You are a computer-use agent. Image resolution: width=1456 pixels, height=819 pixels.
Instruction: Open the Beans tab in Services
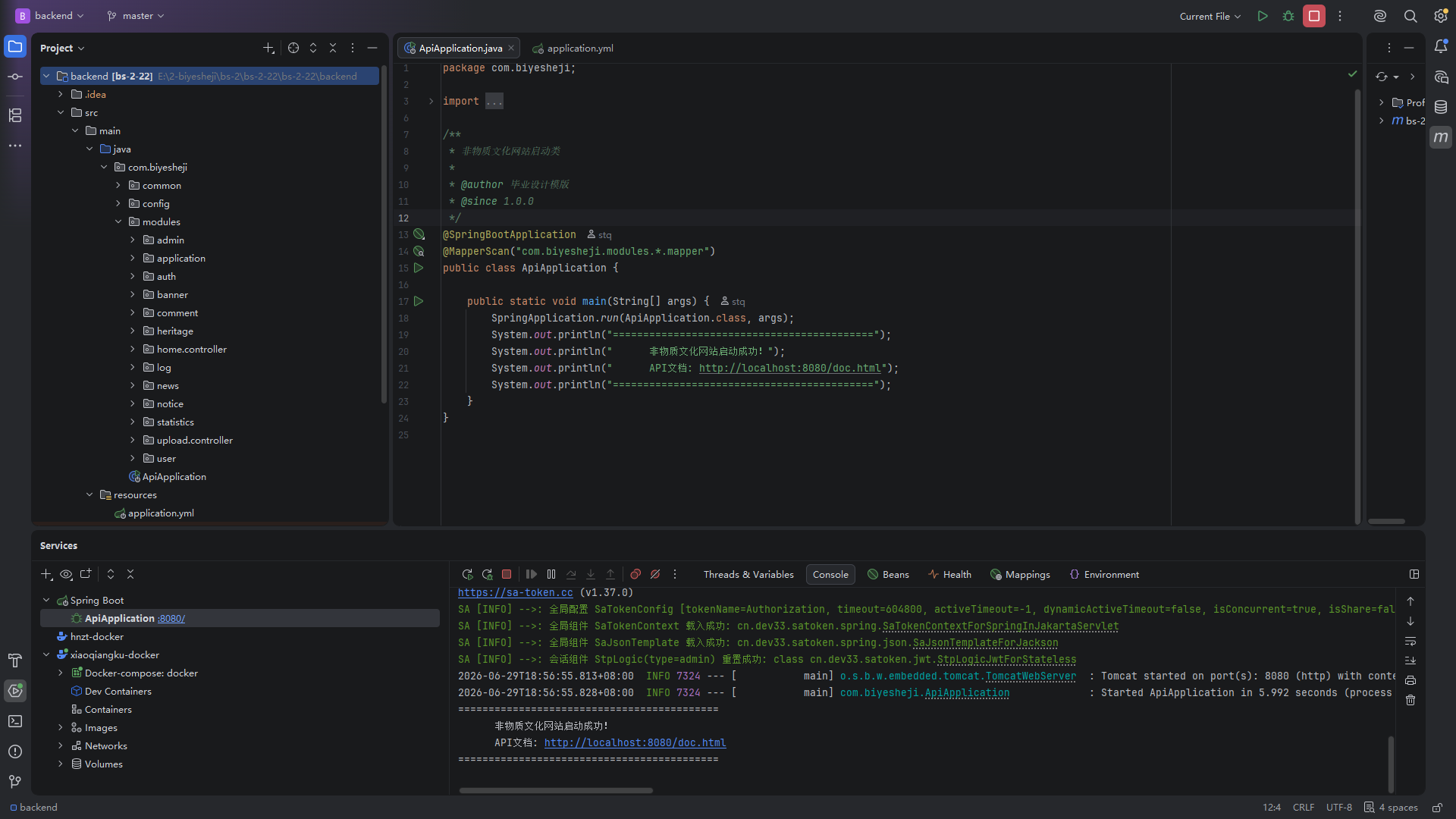[x=888, y=574]
